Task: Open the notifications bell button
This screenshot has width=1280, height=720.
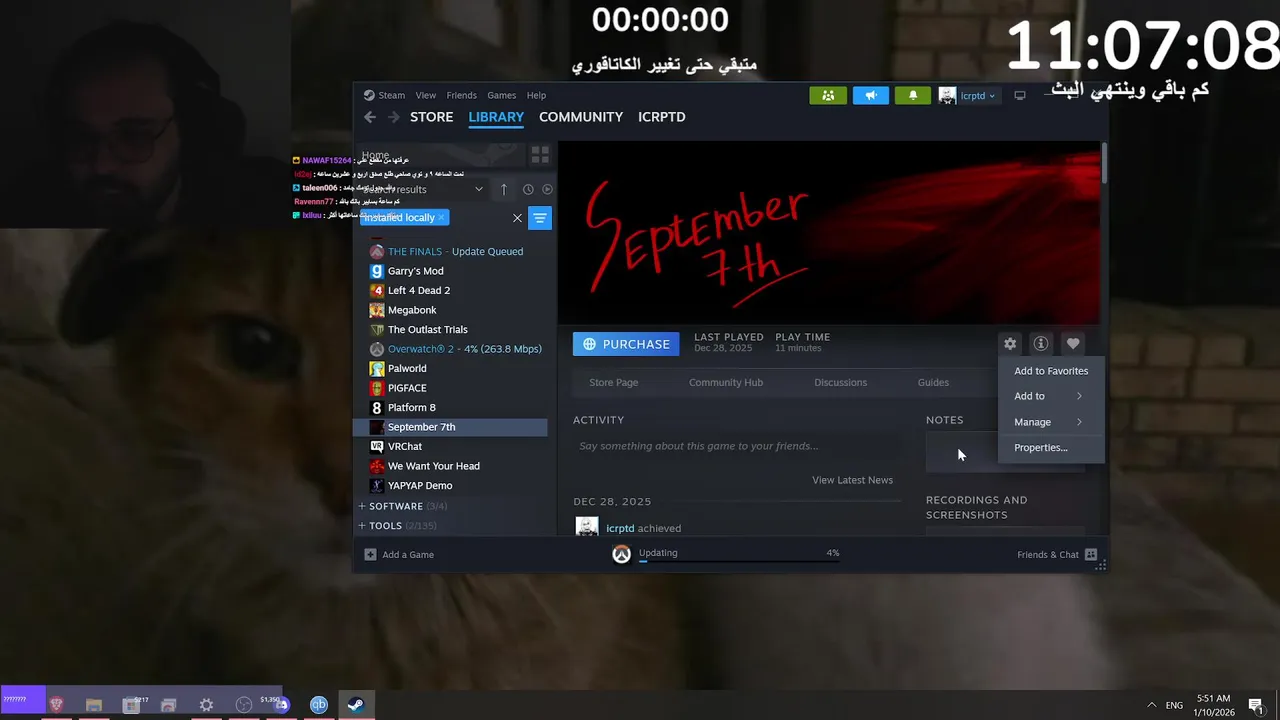Action: (x=912, y=95)
